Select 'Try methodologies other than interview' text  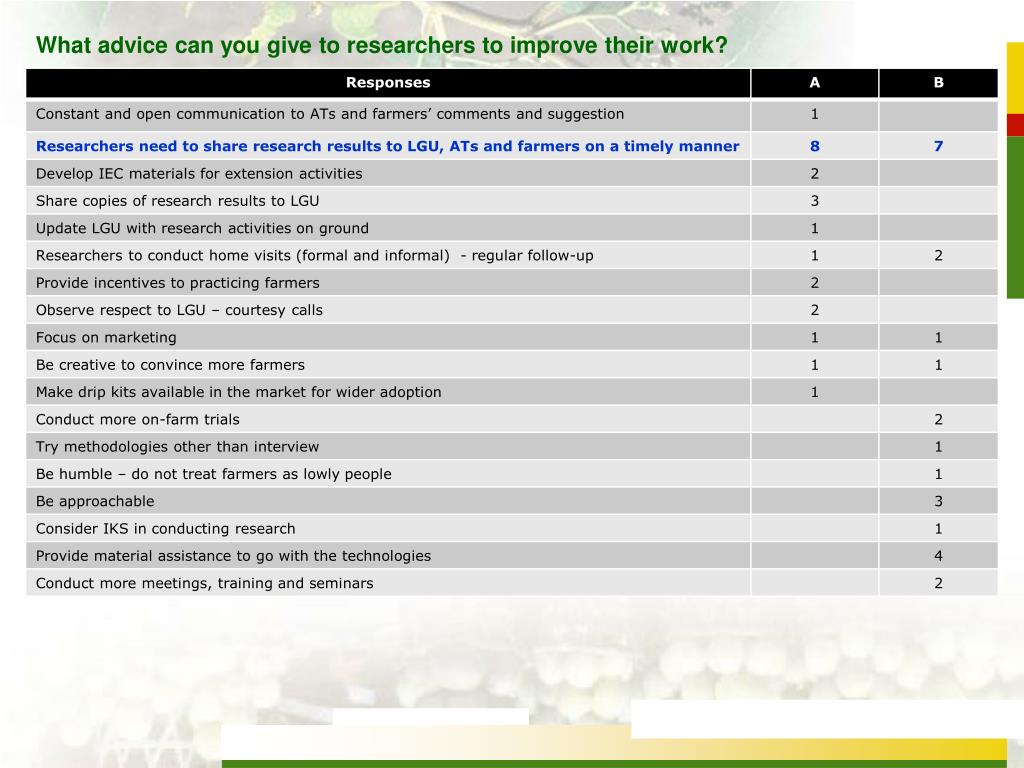coord(178,447)
